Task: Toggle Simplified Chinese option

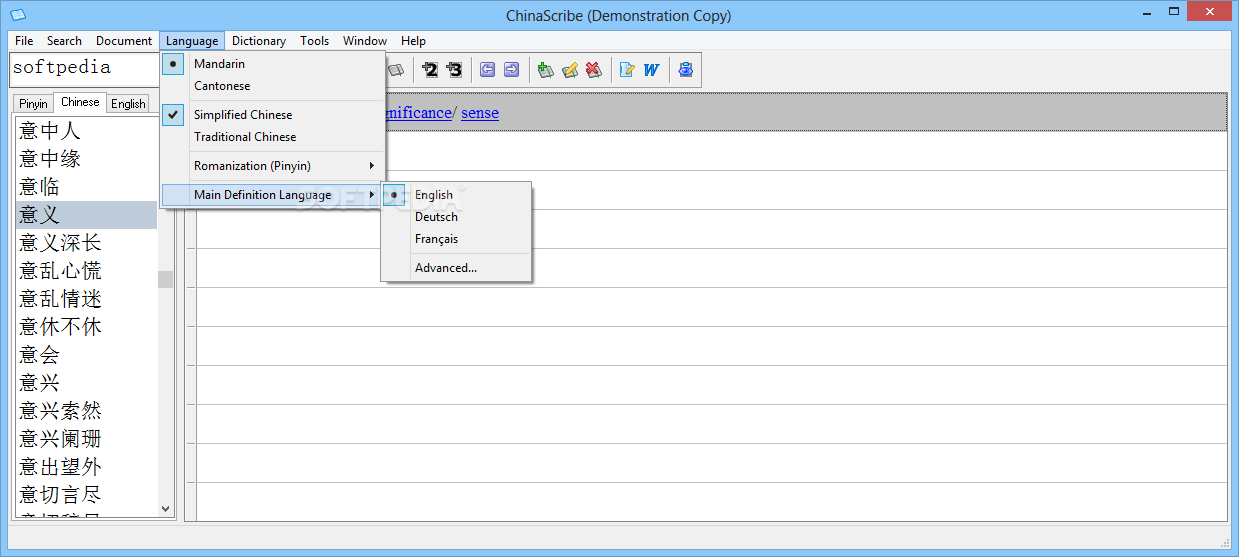Action: tap(273, 115)
